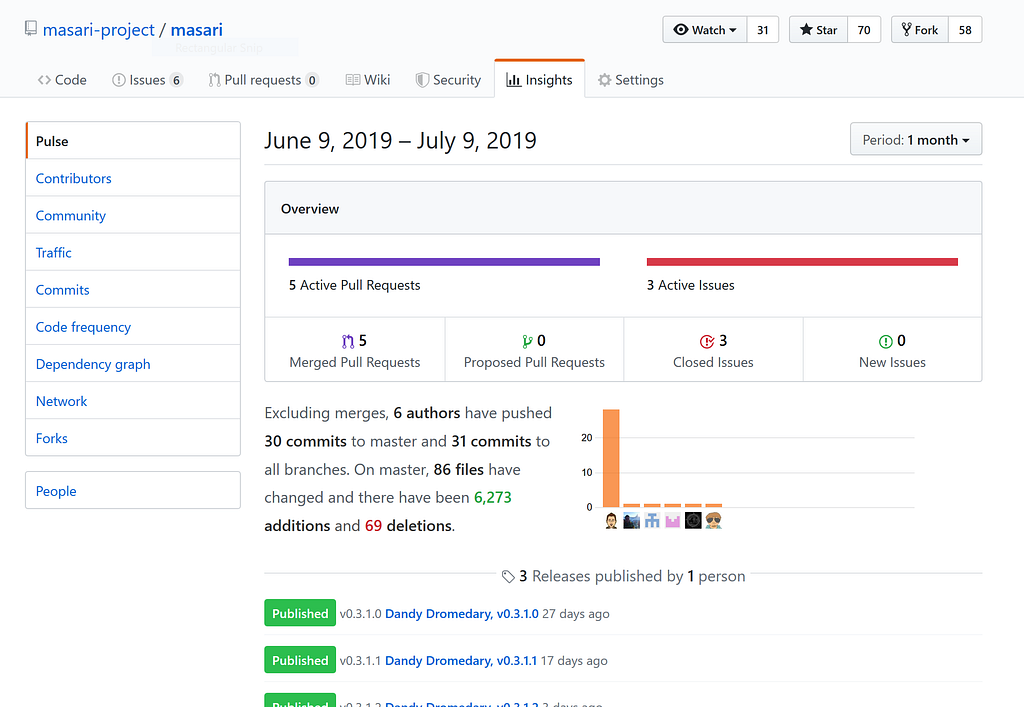The width and height of the screenshot is (1024, 707).
Task: Click the sunglasses contributor avatar
Action: (x=713, y=520)
